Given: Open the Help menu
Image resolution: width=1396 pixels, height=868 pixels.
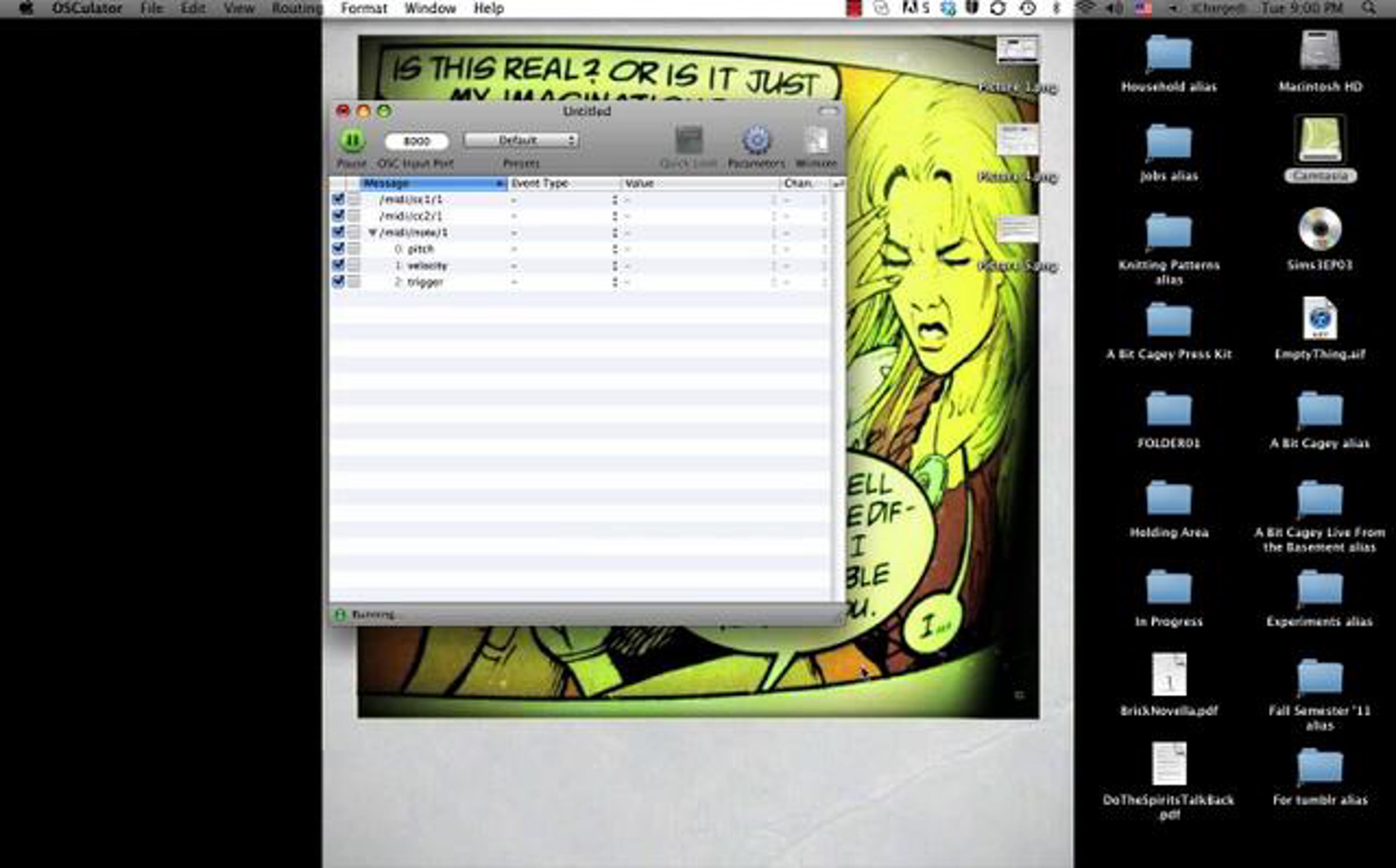Looking at the screenshot, I should coord(489,9).
